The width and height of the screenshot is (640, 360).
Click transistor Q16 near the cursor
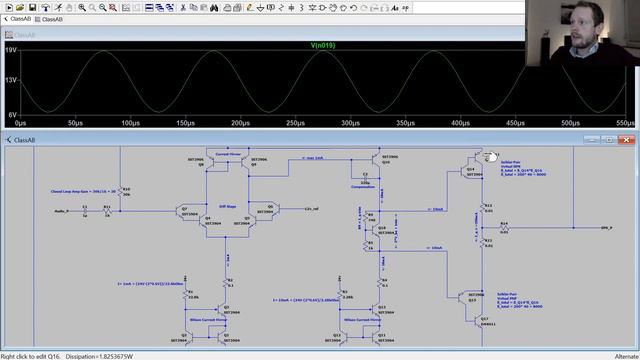[x=480, y=157]
